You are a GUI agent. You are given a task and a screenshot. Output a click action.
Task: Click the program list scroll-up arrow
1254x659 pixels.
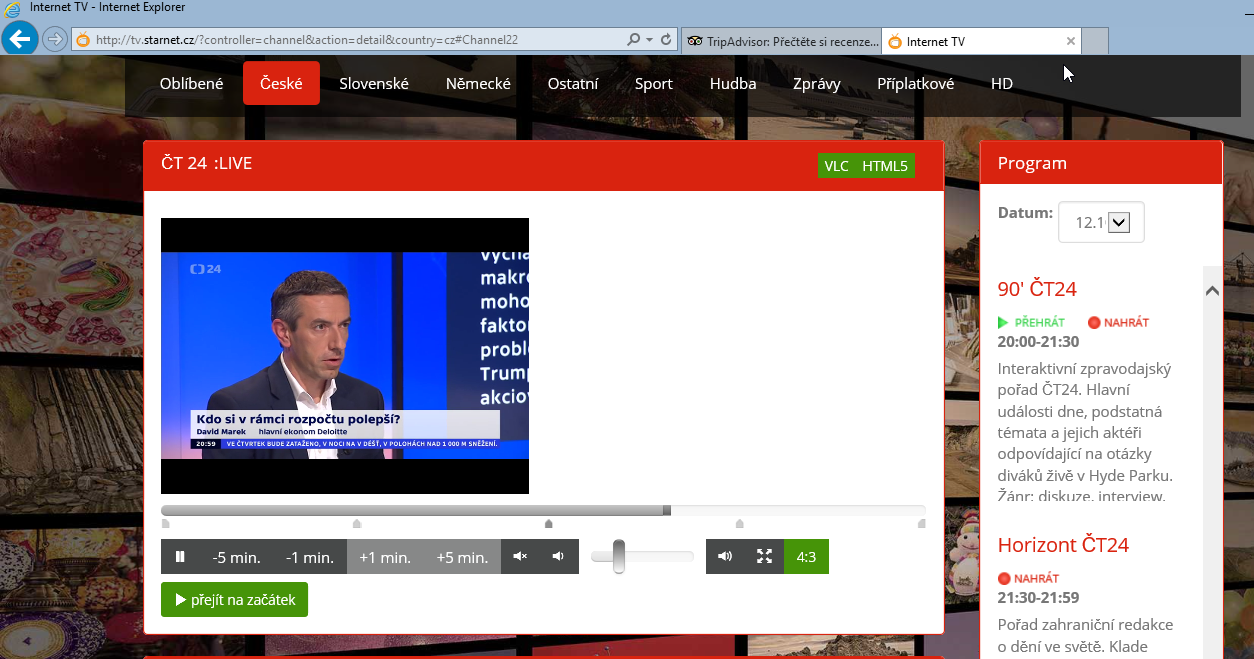[x=1212, y=291]
